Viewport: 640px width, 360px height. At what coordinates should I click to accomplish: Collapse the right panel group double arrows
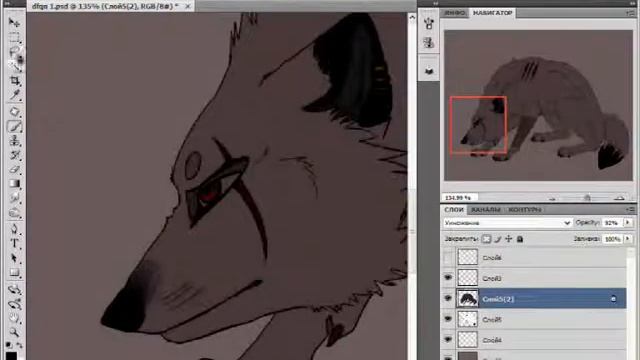click(633, 3)
